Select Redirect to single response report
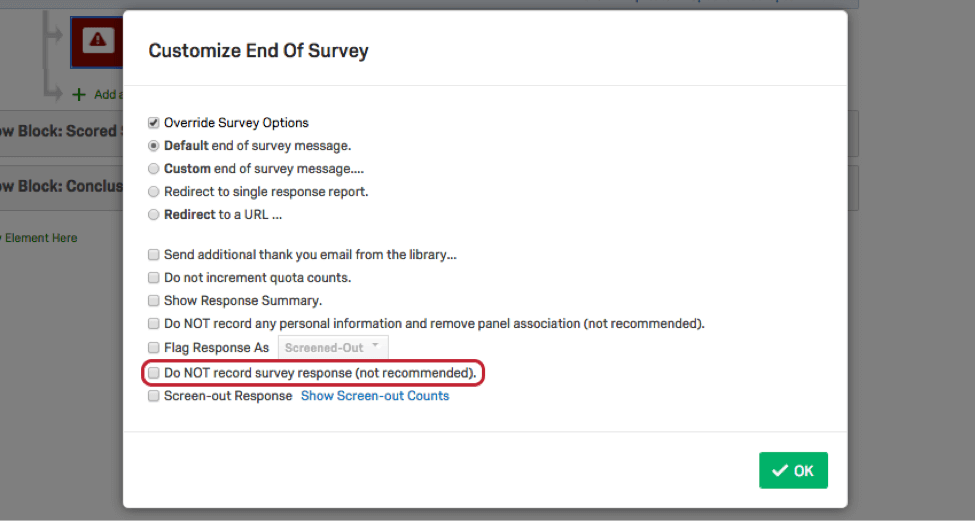975x521 pixels. point(154,192)
